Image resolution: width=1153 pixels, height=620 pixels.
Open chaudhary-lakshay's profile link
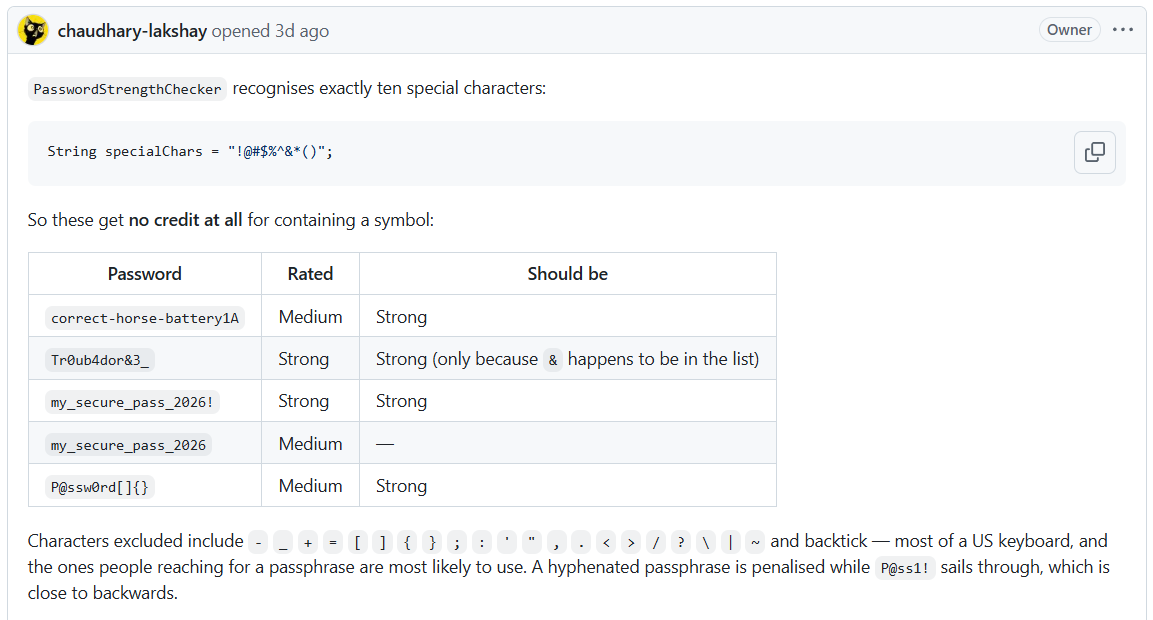click(132, 31)
